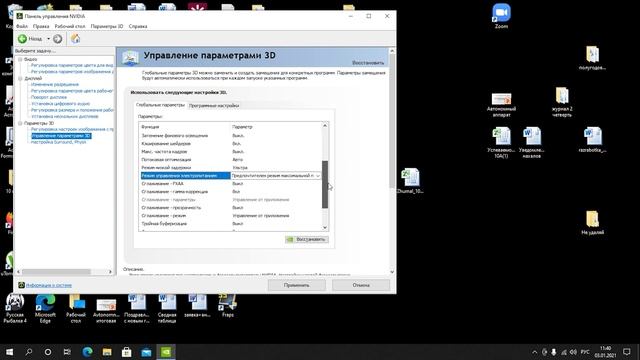Select Управление параметрами 3D tree item
The image size is (640, 360).
[x=61, y=136]
